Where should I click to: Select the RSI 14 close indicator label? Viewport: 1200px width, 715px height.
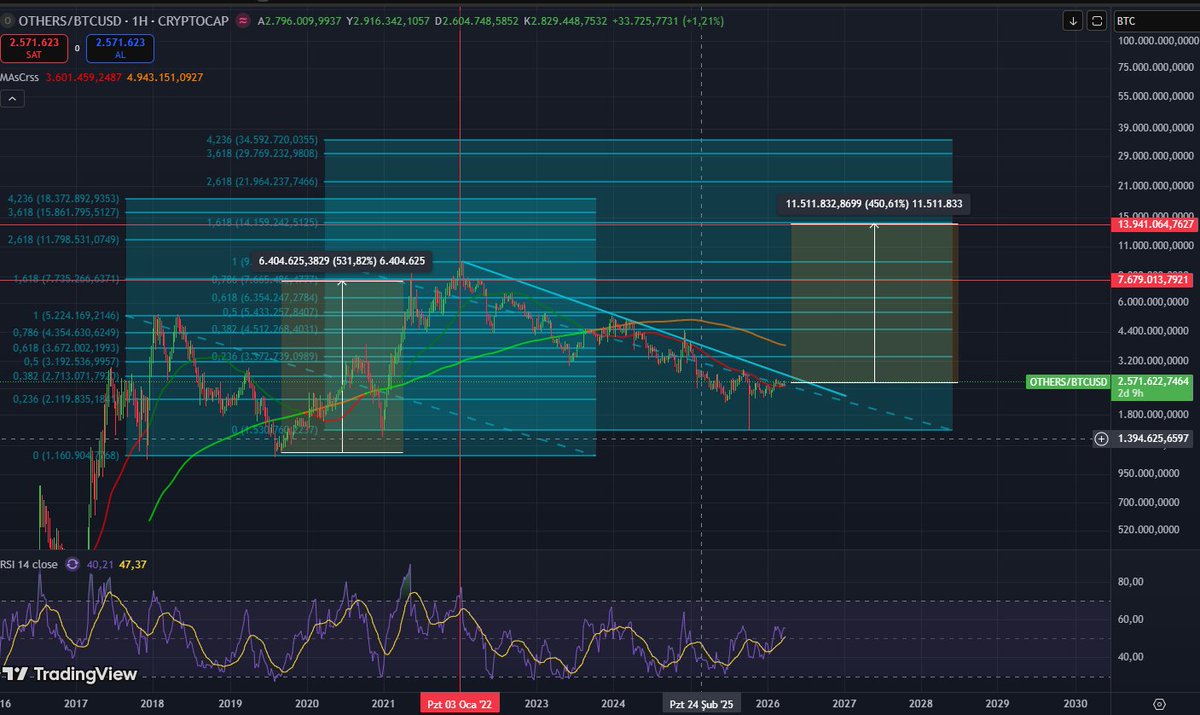tap(30, 564)
